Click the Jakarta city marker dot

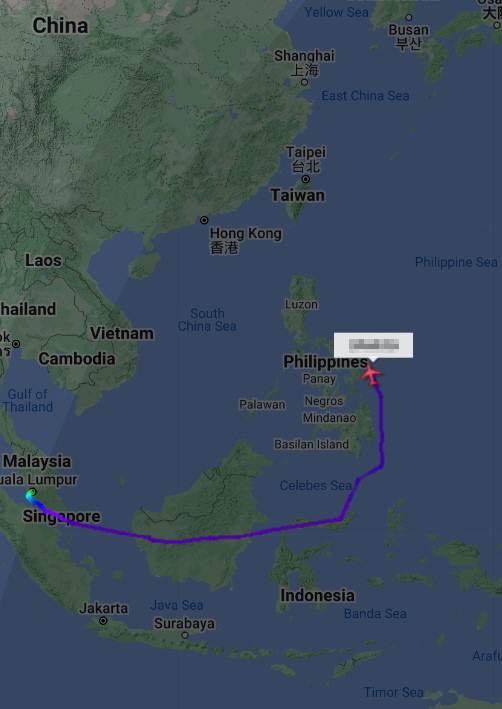pyautogui.click(x=103, y=621)
